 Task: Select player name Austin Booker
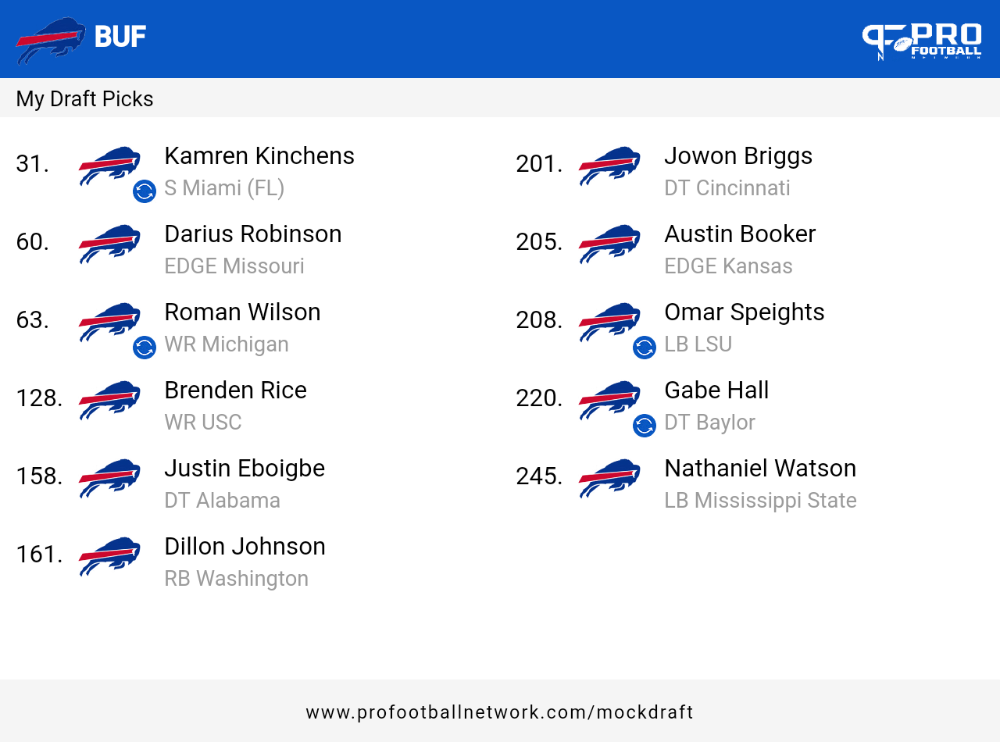(740, 234)
